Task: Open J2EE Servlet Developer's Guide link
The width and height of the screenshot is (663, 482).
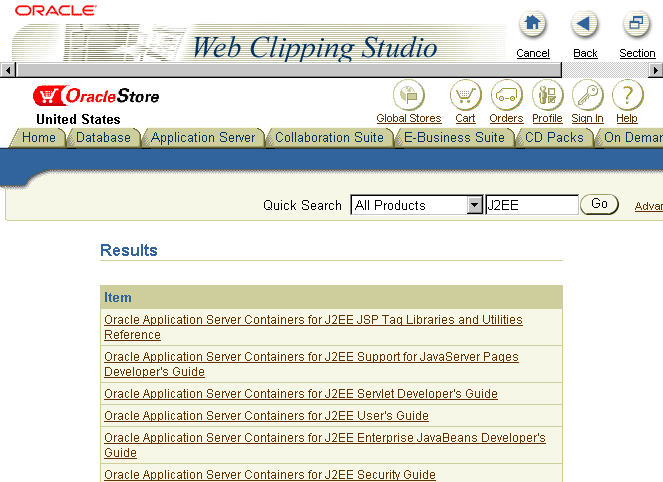Action: (x=301, y=394)
